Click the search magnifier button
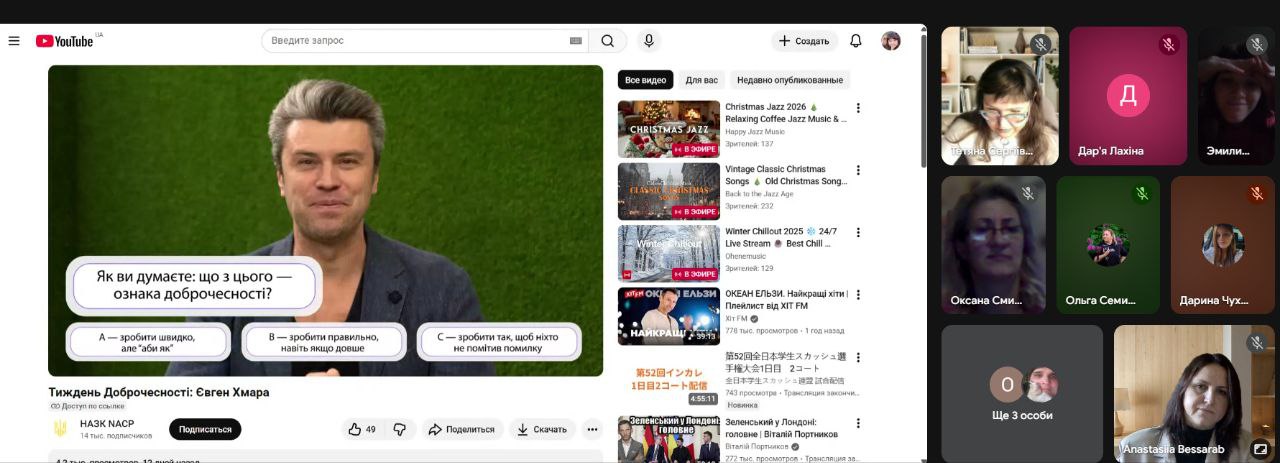This screenshot has width=1280, height=463. tap(607, 41)
